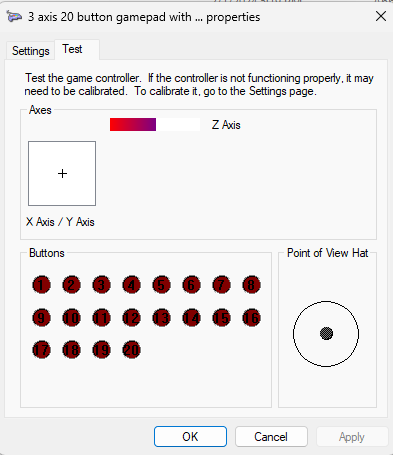Confirm with the OK button
The height and width of the screenshot is (455, 393).
pyautogui.click(x=190, y=437)
